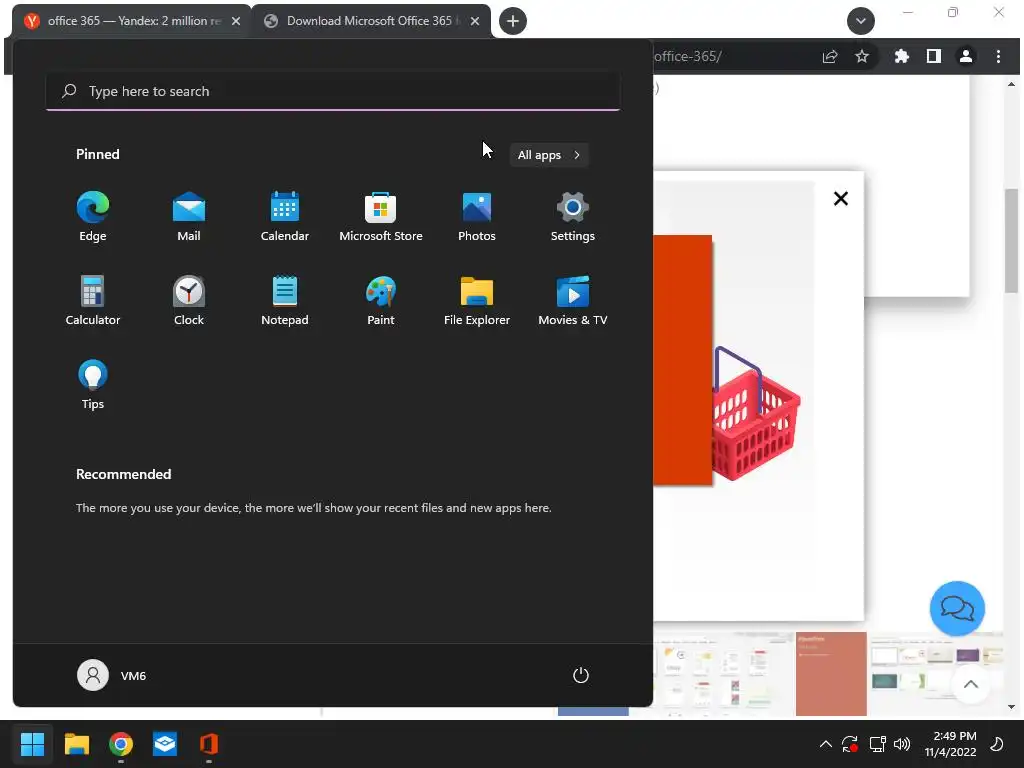Screen dimensions: 1024x768
Task: Open the Tips app
Action: pos(93,385)
